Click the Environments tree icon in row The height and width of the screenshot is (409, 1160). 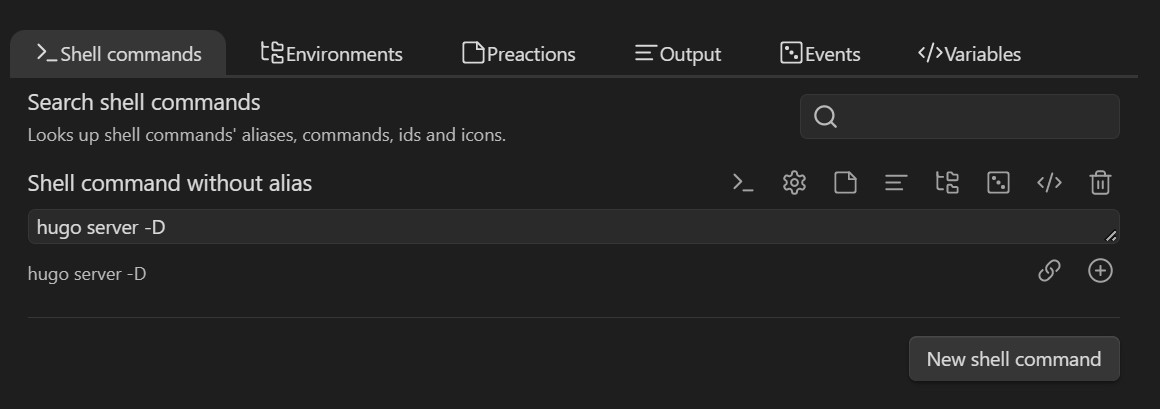947,183
